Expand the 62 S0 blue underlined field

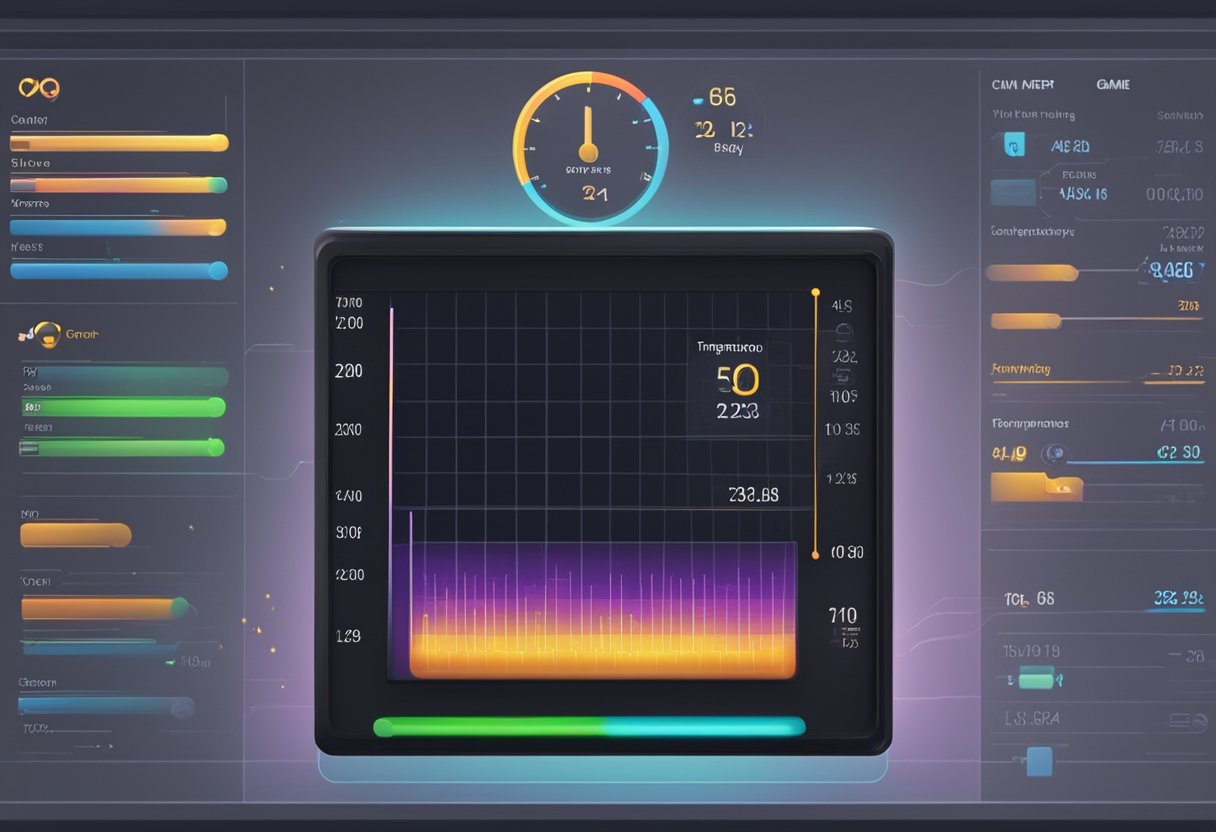(1178, 453)
